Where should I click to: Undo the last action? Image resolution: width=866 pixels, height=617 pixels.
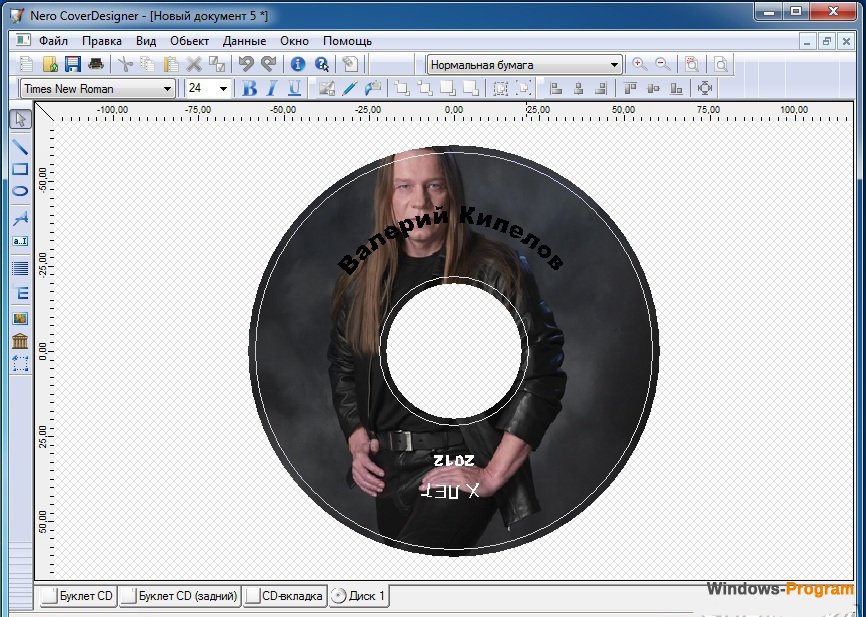246,64
